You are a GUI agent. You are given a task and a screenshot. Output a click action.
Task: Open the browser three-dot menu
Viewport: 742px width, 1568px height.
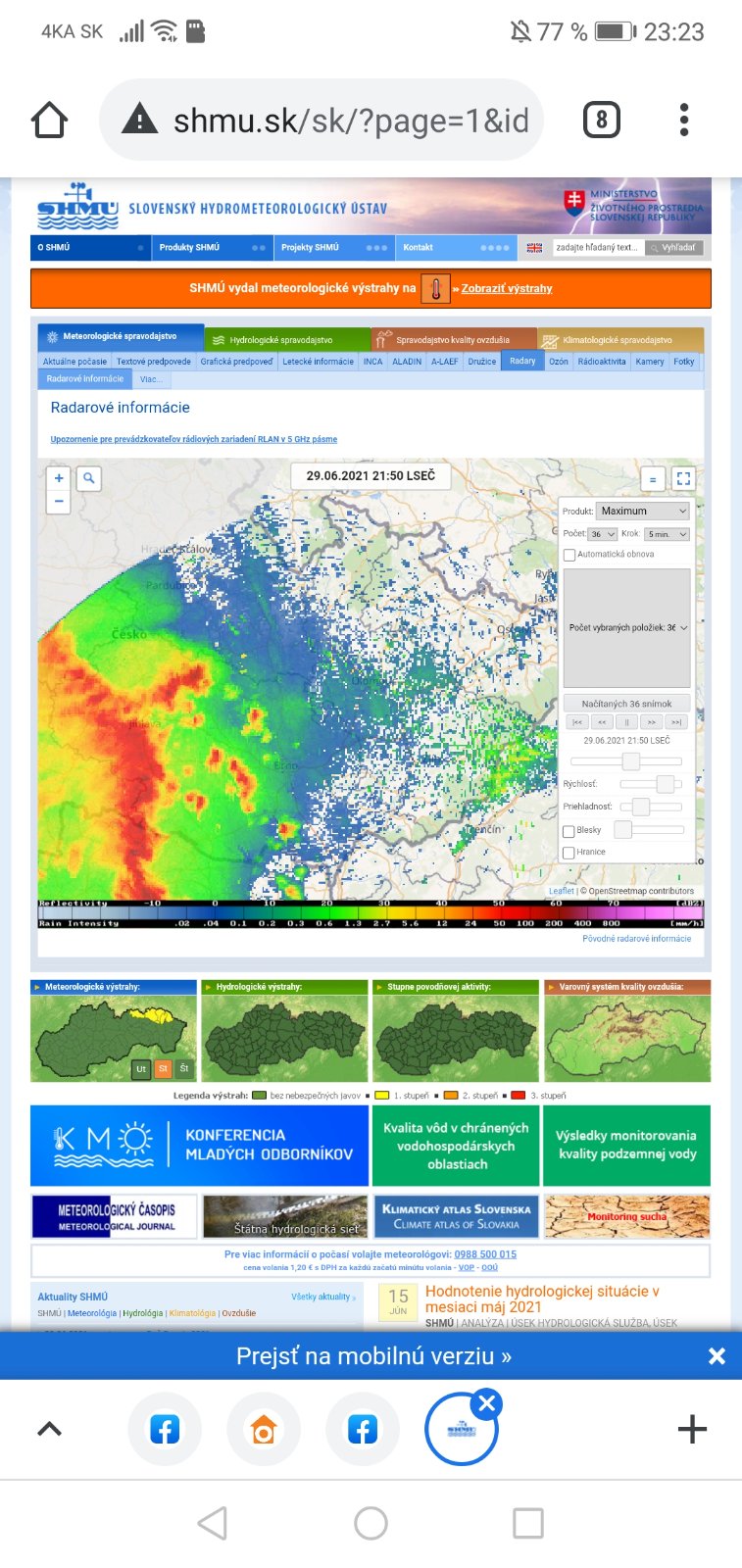tap(683, 120)
